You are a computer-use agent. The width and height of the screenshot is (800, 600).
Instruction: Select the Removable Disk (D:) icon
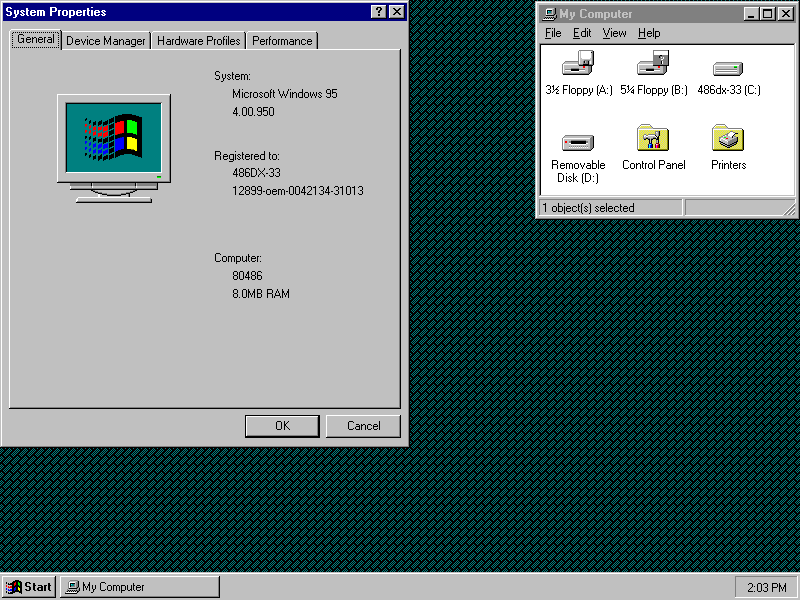(x=578, y=142)
